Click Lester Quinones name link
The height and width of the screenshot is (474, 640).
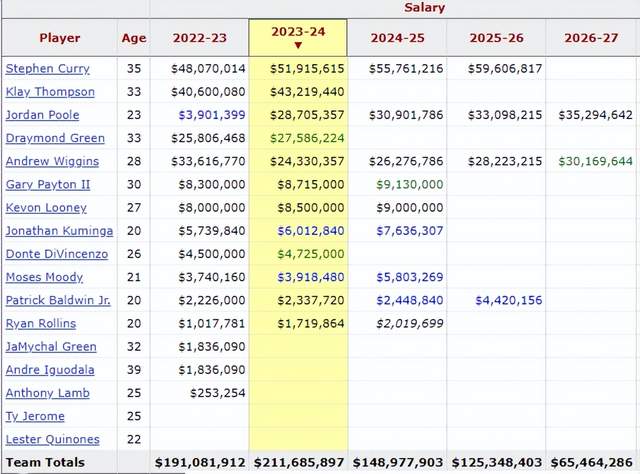[x=51, y=440]
